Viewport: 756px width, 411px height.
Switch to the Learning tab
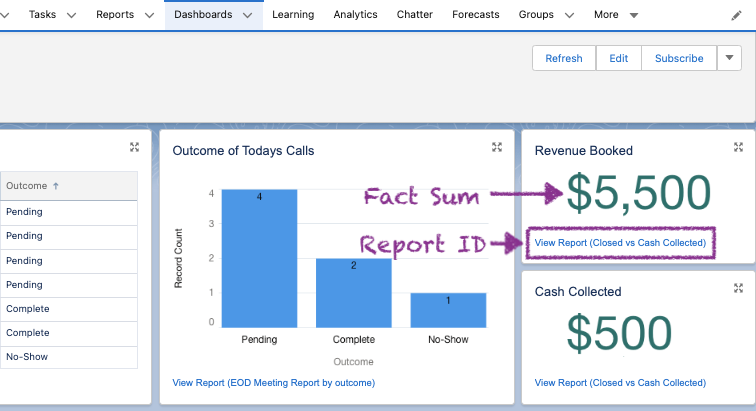tap(292, 15)
